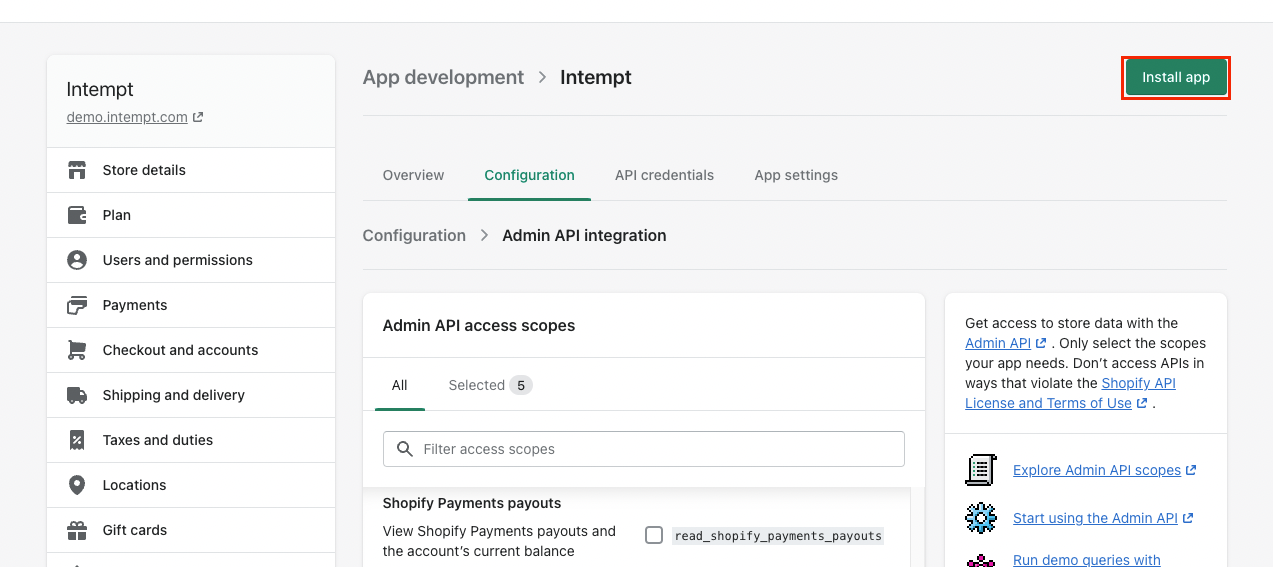Open Locations settings
Viewport: 1273px width, 567px height.
pyautogui.click(x=191, y=485)
